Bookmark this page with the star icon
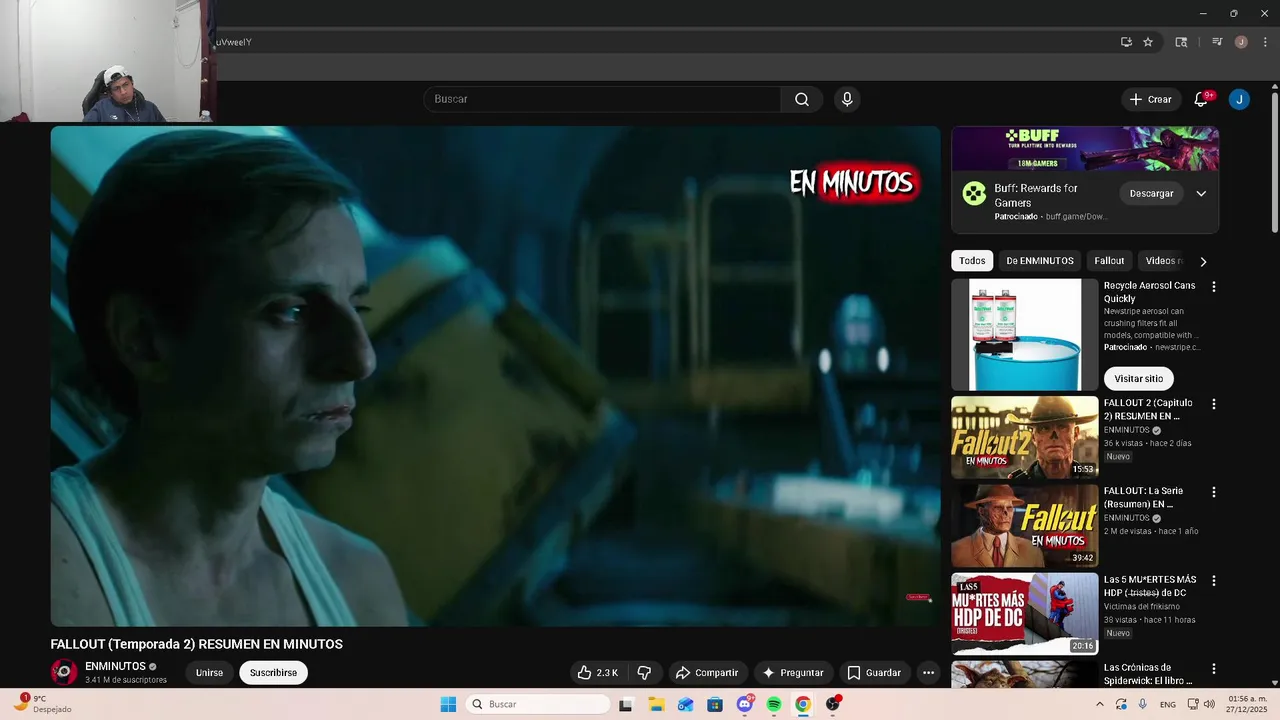 tap(1148, 42)
